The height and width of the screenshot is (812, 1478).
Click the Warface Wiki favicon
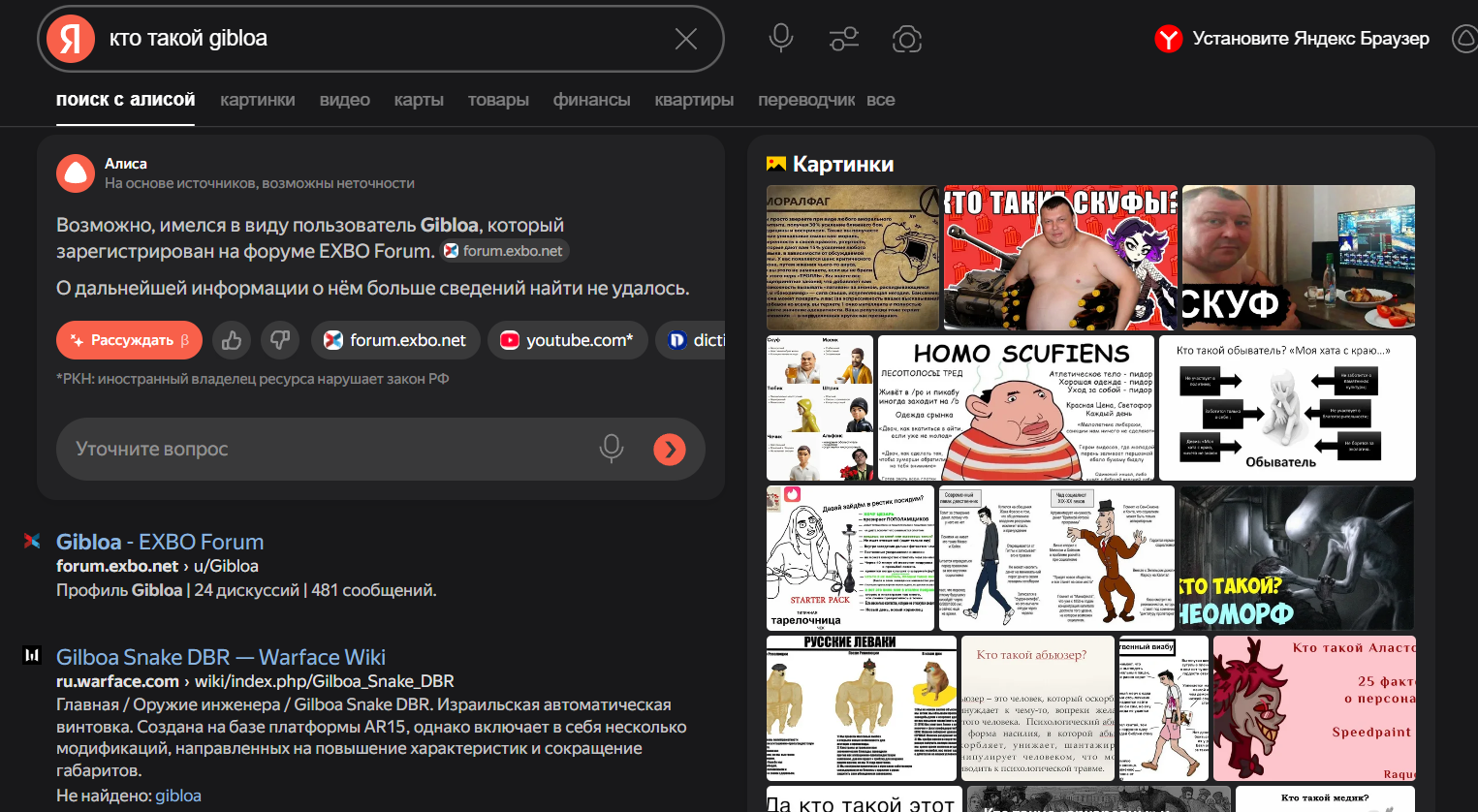(x=32, y=656)
